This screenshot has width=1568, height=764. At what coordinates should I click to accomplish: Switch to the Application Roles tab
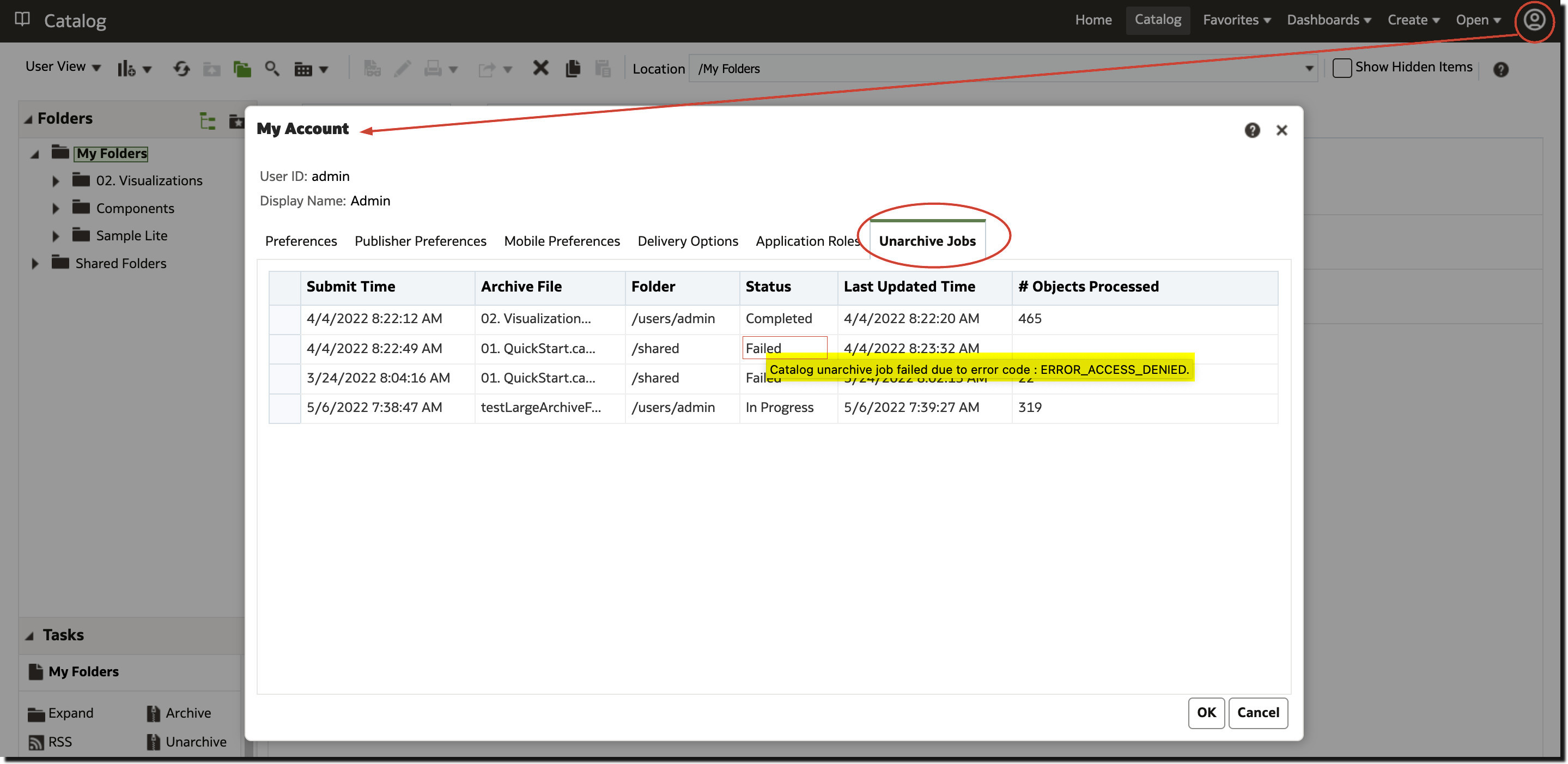(807, 241)
